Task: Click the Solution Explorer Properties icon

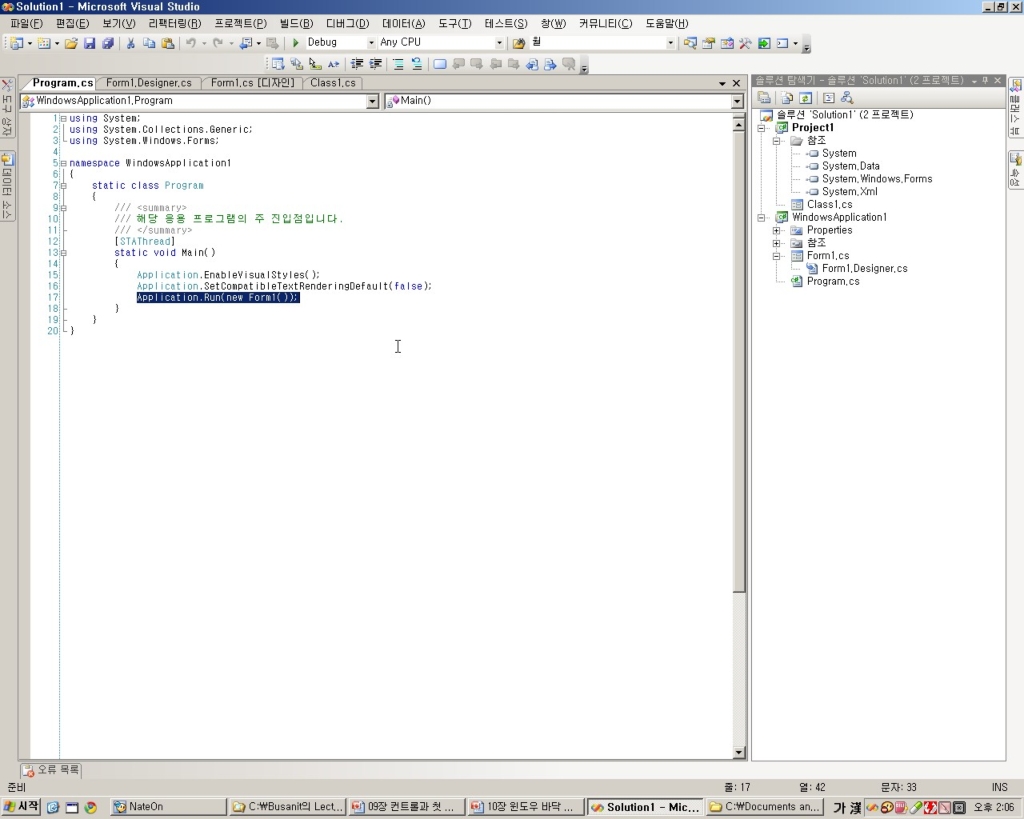Action: point(764,98)
